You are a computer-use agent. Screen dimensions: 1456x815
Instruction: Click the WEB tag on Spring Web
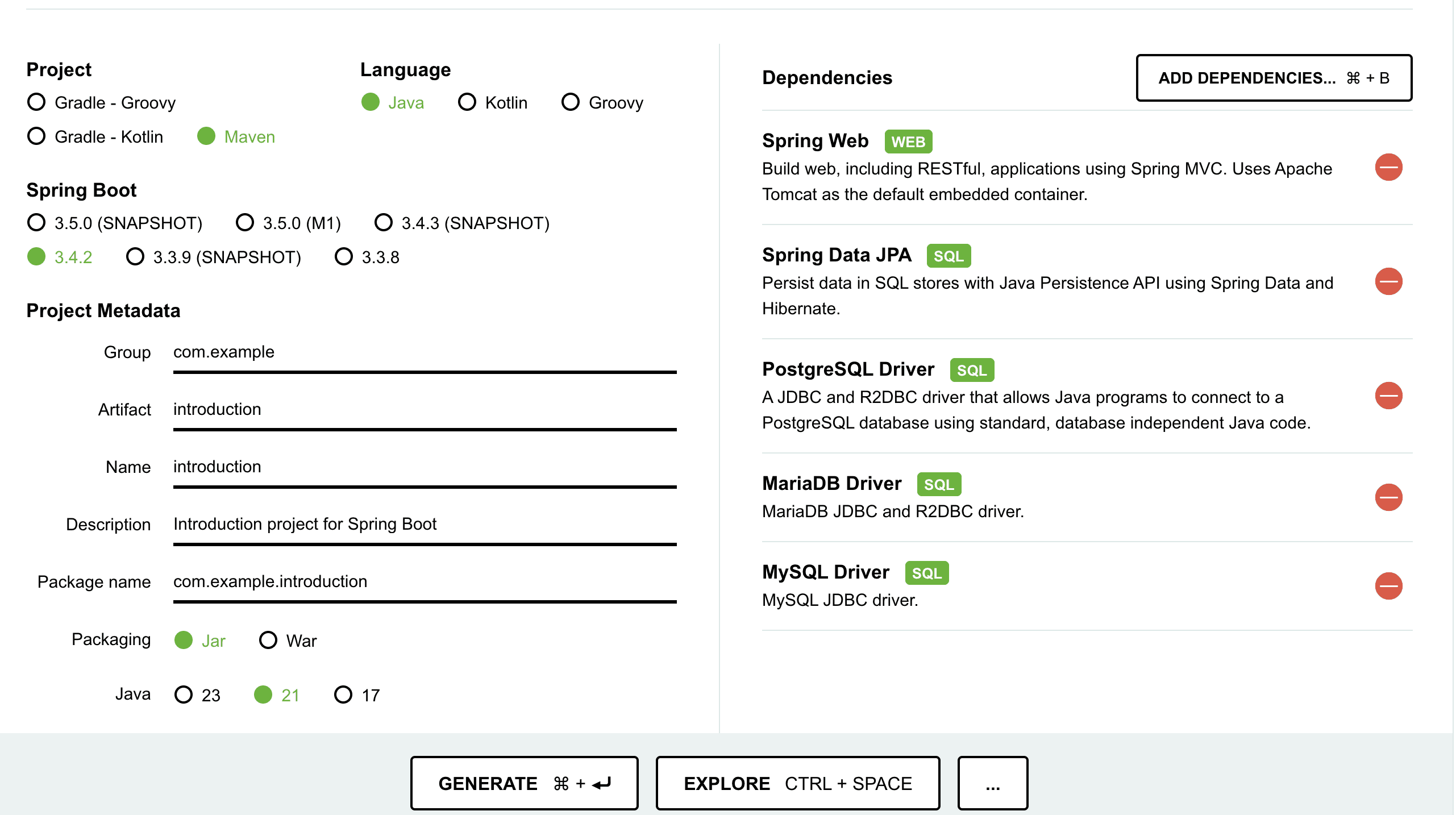pos(908,142)
